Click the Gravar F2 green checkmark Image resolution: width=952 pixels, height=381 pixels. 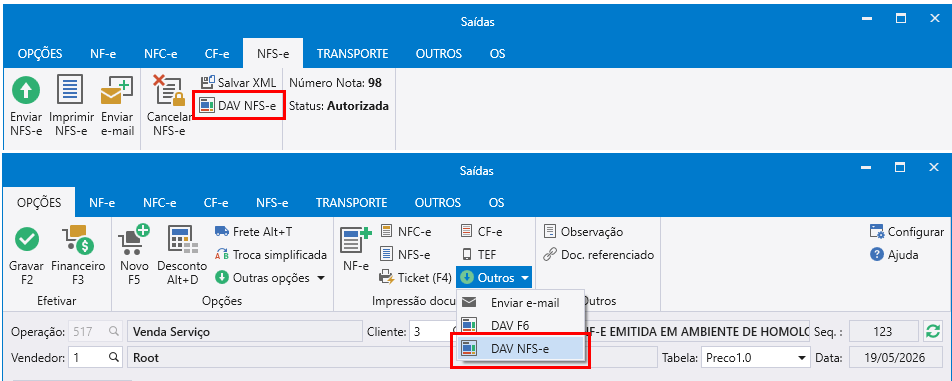coord(27,240)
